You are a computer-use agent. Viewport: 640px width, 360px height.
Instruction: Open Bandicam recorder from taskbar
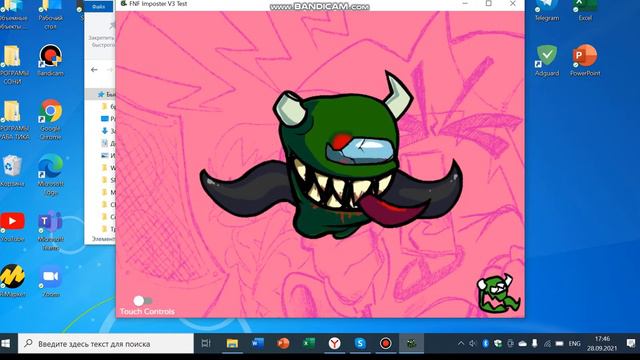(385, 344)
